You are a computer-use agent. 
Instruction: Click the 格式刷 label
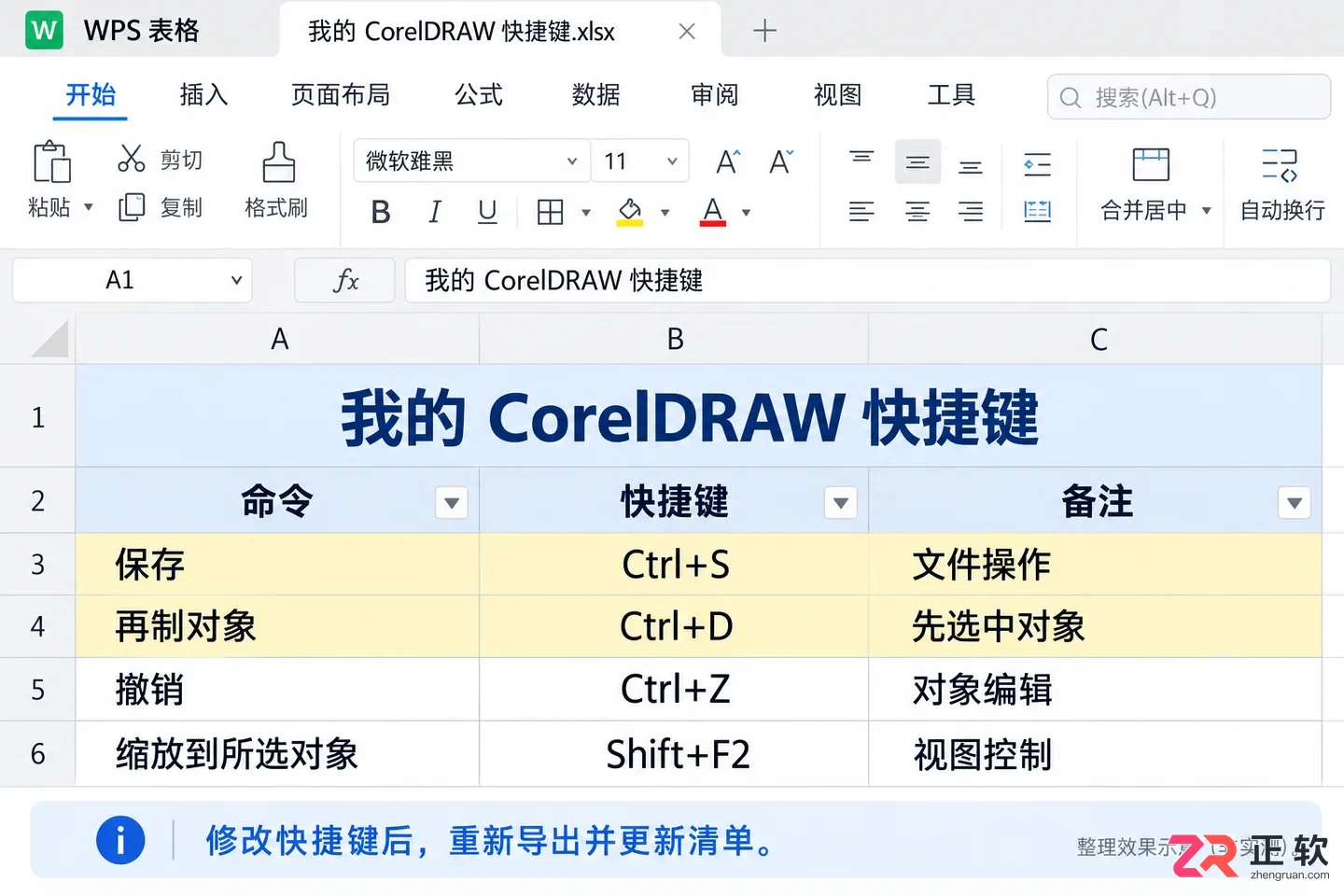click(x=276, y=207)
